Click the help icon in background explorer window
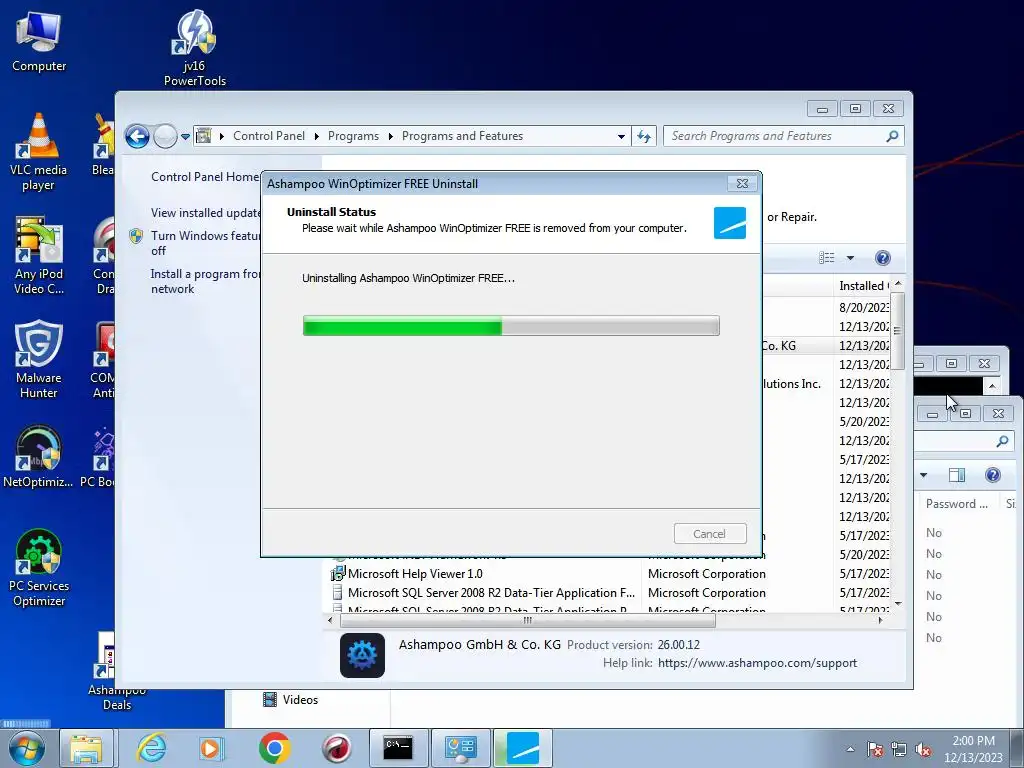 point(993,475)
